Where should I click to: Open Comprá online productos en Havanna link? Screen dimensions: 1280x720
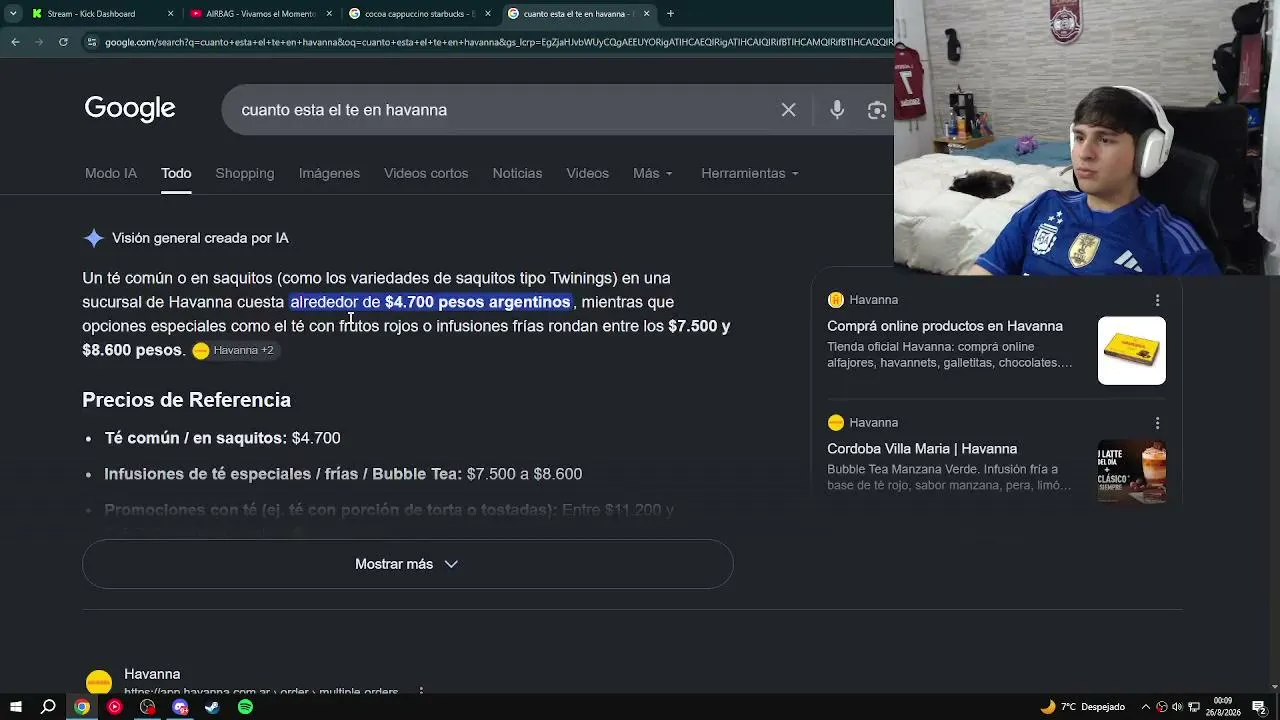tap(945, 326)
